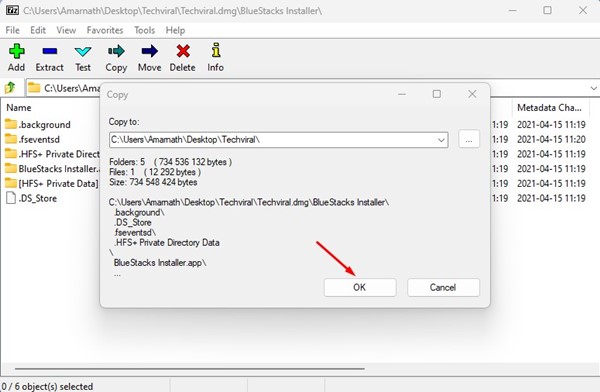This screenshot has height=392, width=600.
Task: Click the Delete toolbar icon
Action: tap(183, 51)
